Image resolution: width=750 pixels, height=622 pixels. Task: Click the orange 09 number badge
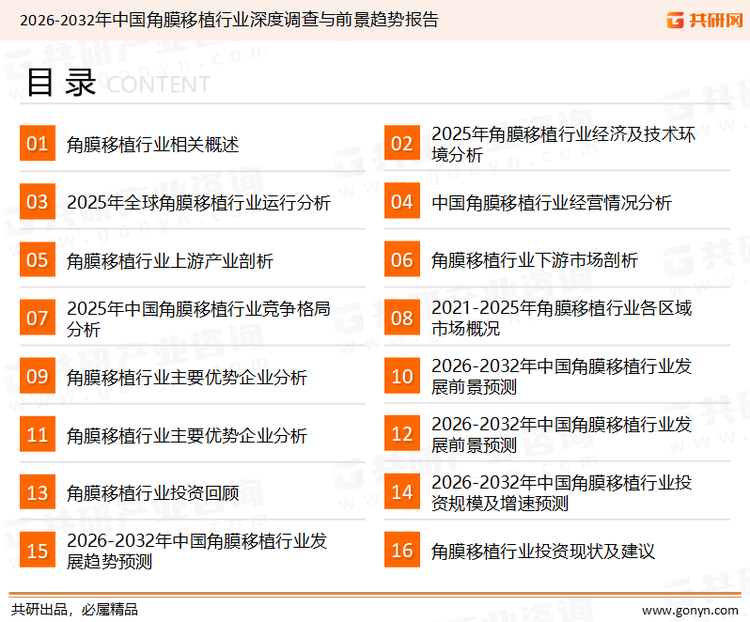(37, 376)
